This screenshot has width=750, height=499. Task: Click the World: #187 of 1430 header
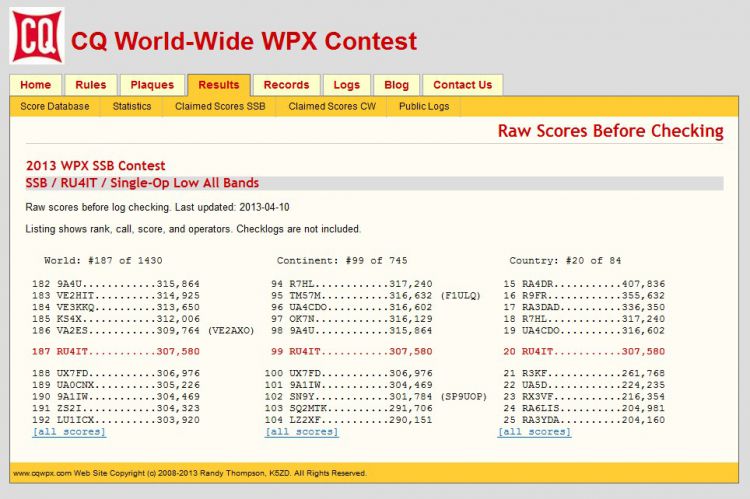click(x=103, y=261)
